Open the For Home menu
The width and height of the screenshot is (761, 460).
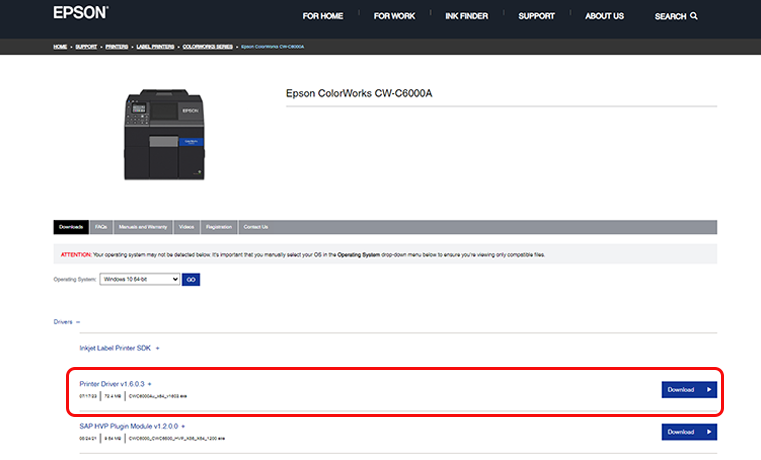coord(323,16)
